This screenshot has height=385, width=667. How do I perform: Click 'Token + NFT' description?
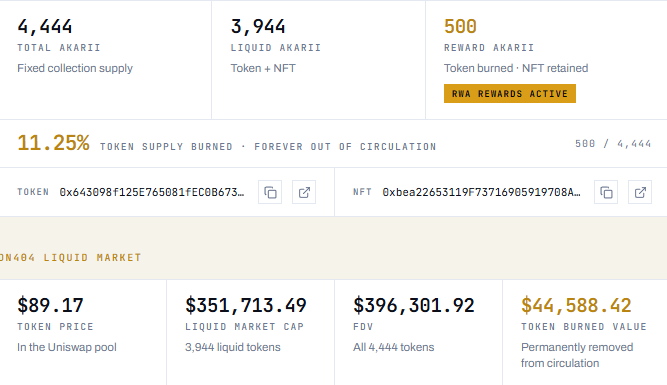point(263,68)
